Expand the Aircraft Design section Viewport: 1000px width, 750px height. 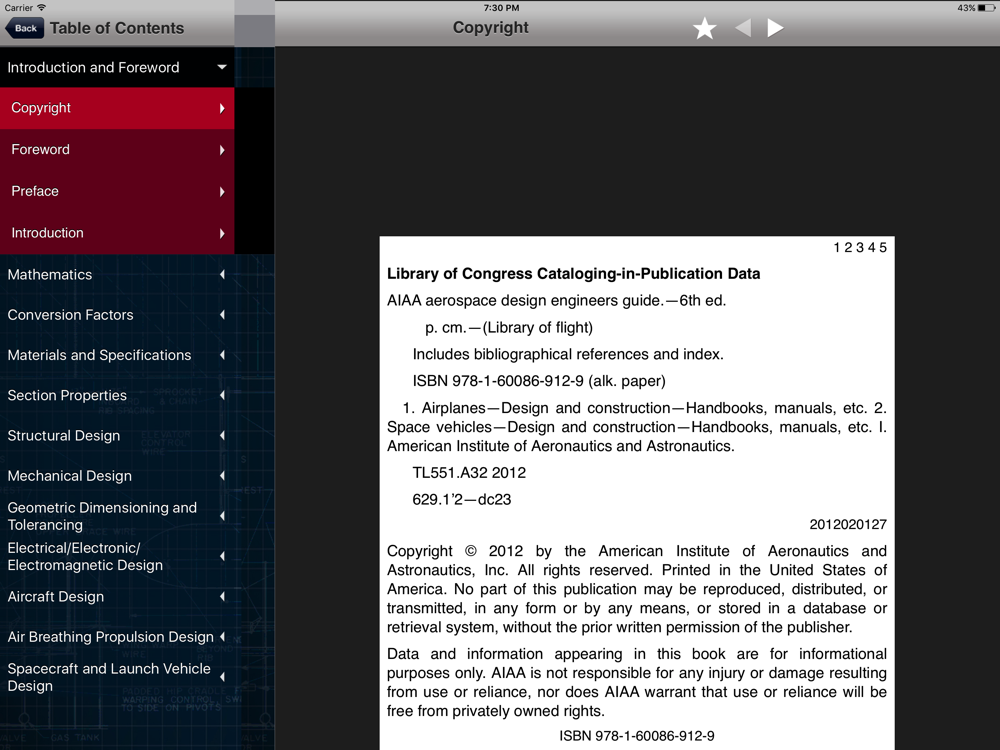(117, 596)
